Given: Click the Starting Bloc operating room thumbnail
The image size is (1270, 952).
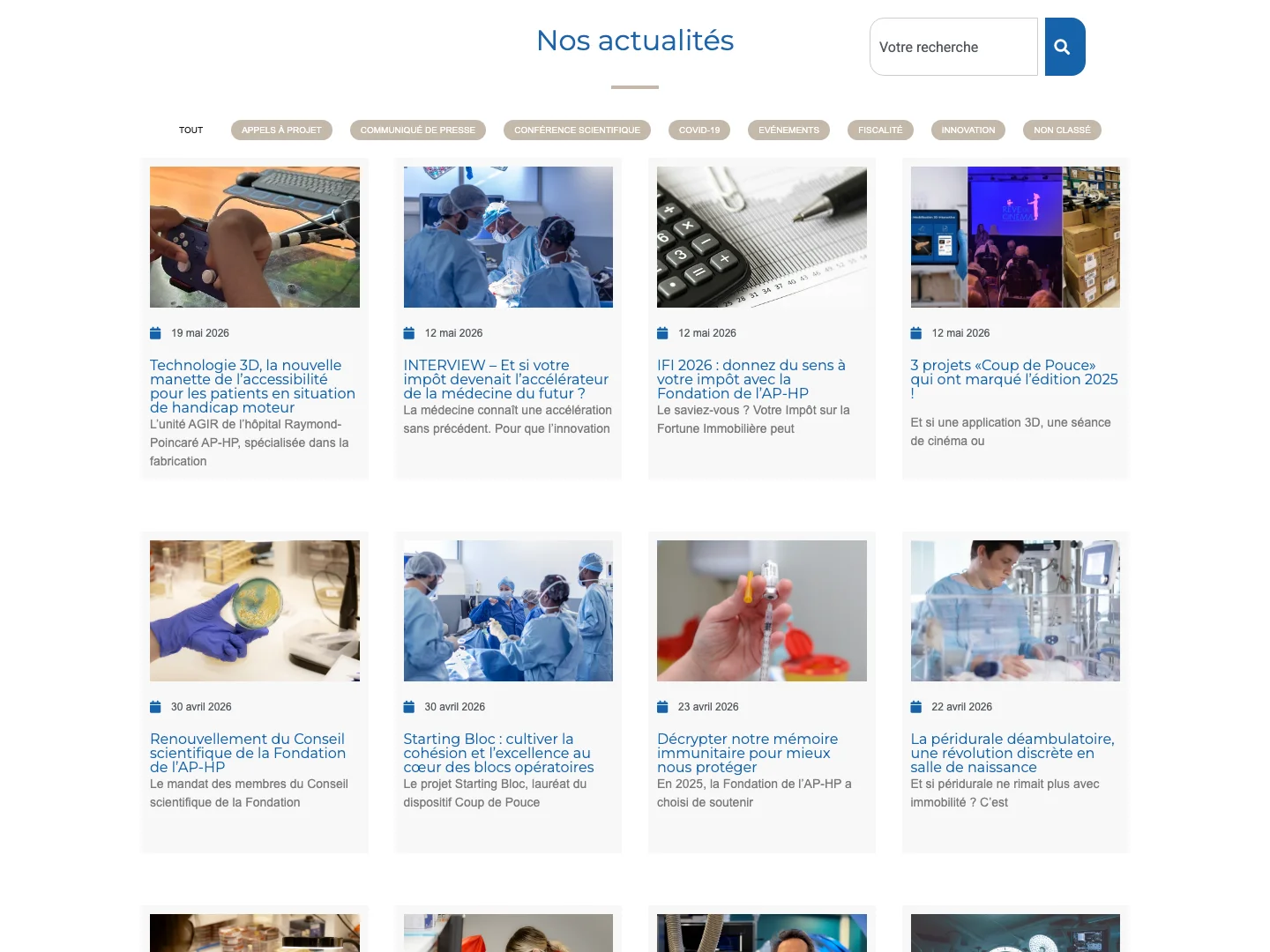Looking at the screenshot, I should (x=508, y=611).
